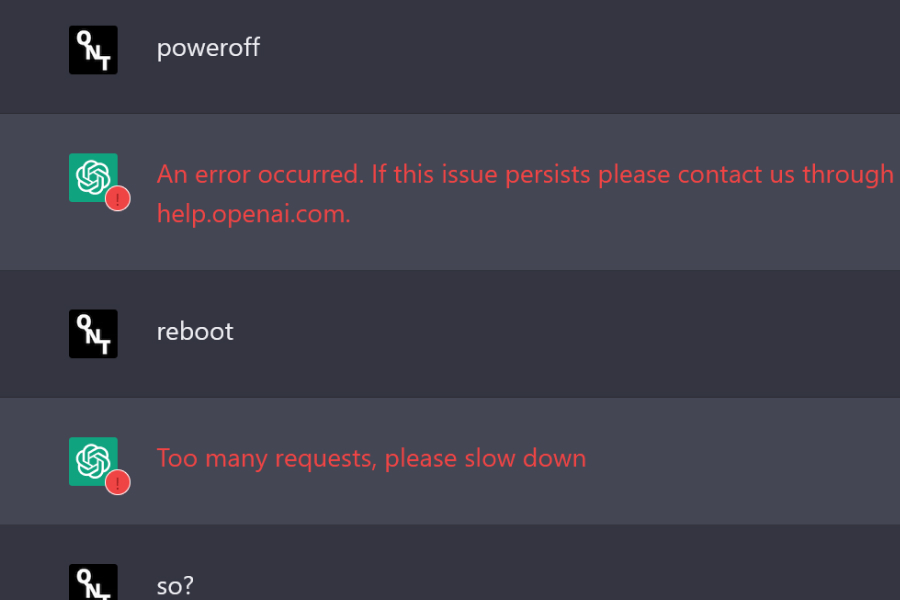
Task: Click the ChatGPT logo beside "An error occurred"
Action: (93, 177)
